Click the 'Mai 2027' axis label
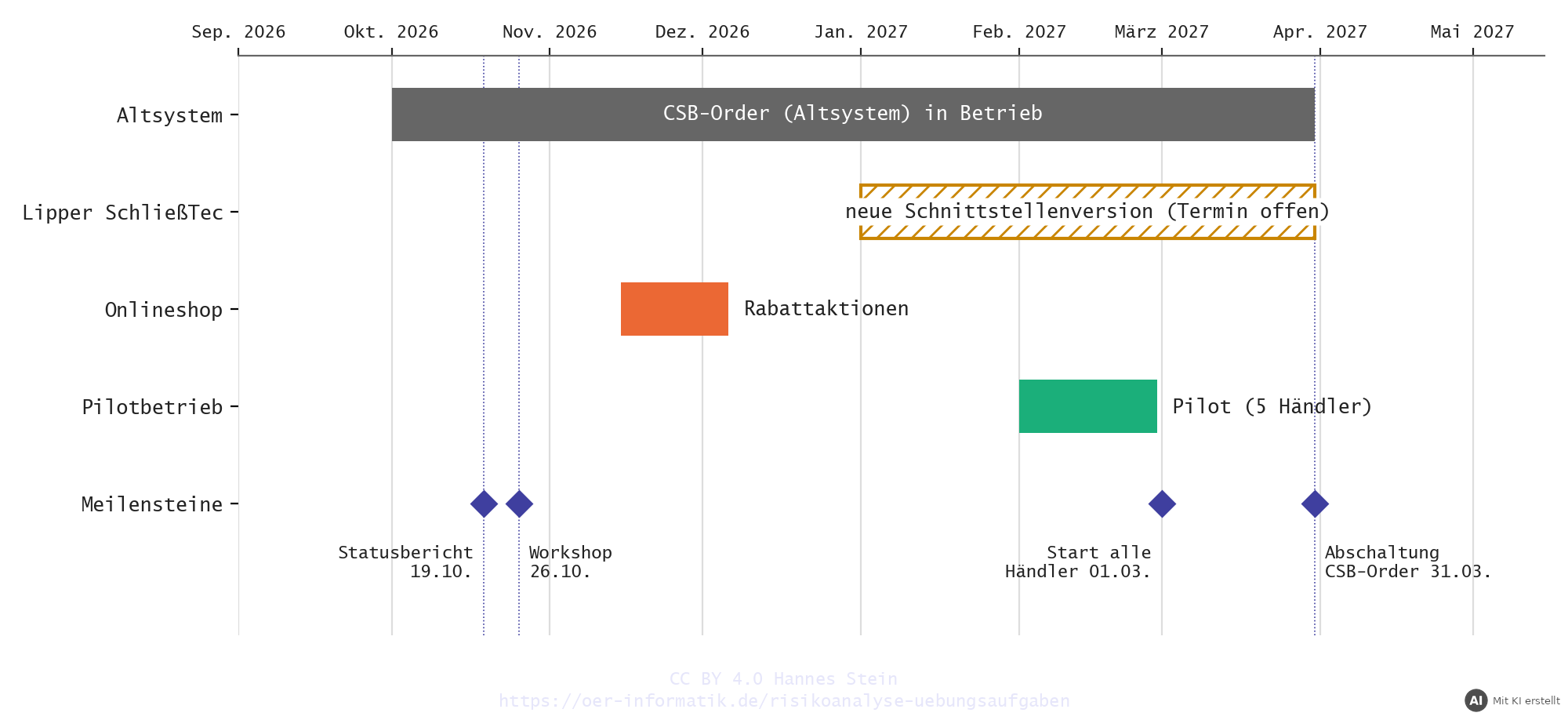 (1472, 32)
